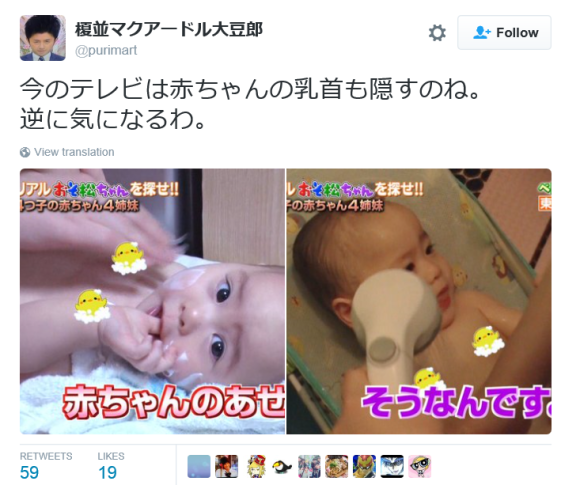Open the first light-blue liker avatar
This screenshot has width=580, height=485.
tap(199, 466)
